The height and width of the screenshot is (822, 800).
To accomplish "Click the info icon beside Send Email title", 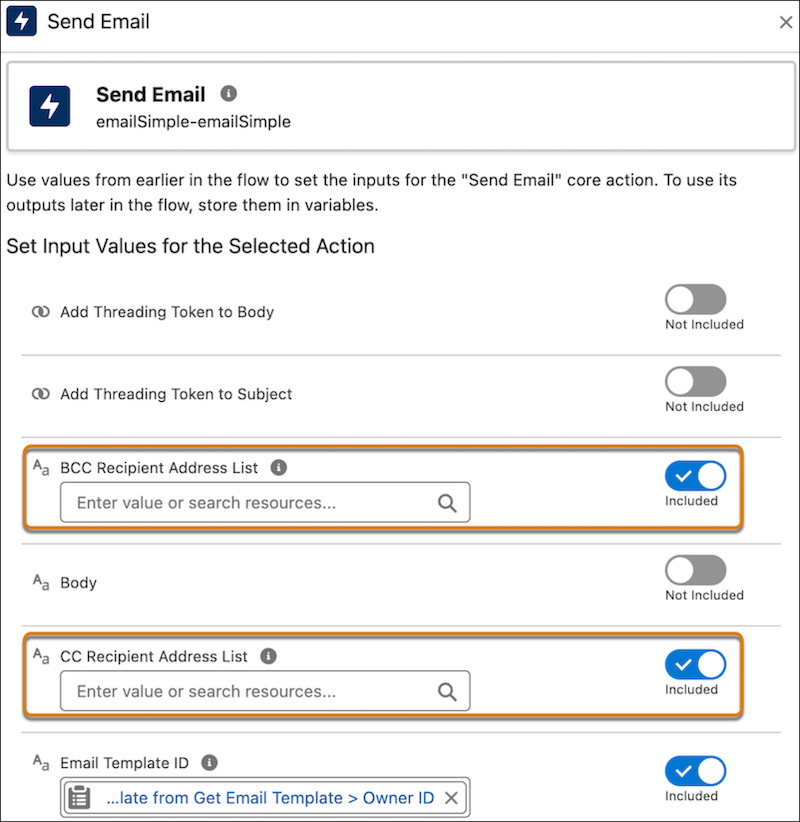I will [229, 94].
